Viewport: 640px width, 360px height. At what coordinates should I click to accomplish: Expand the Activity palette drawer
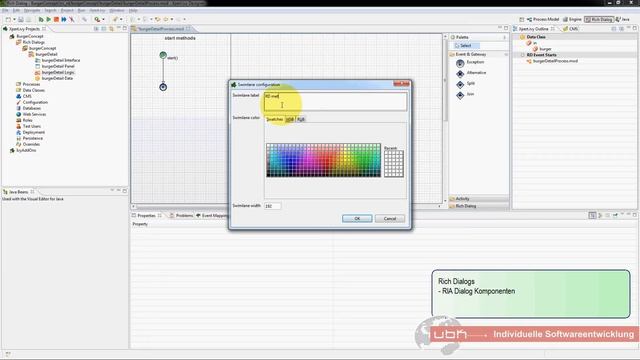click(479, 199)
